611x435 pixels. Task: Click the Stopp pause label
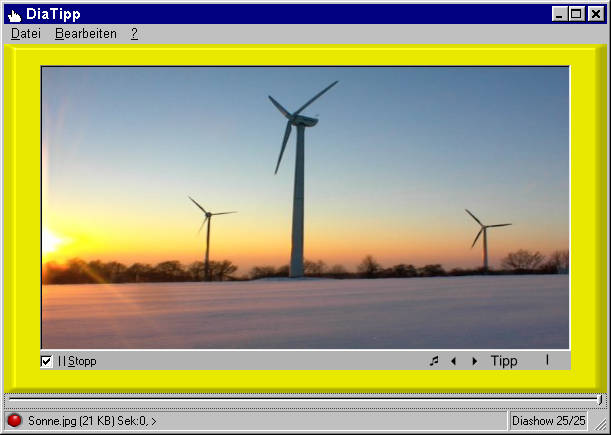click(x=78, y=361)
